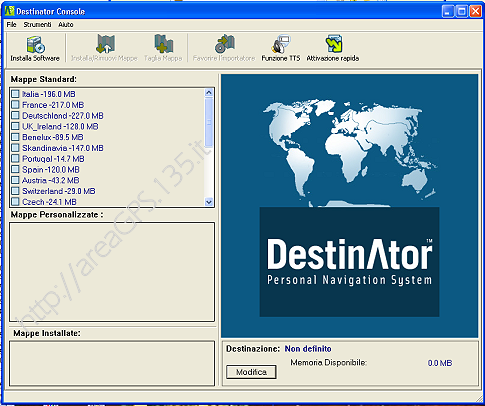Click Destinator Console title bar icon

(x=9, y=12)
